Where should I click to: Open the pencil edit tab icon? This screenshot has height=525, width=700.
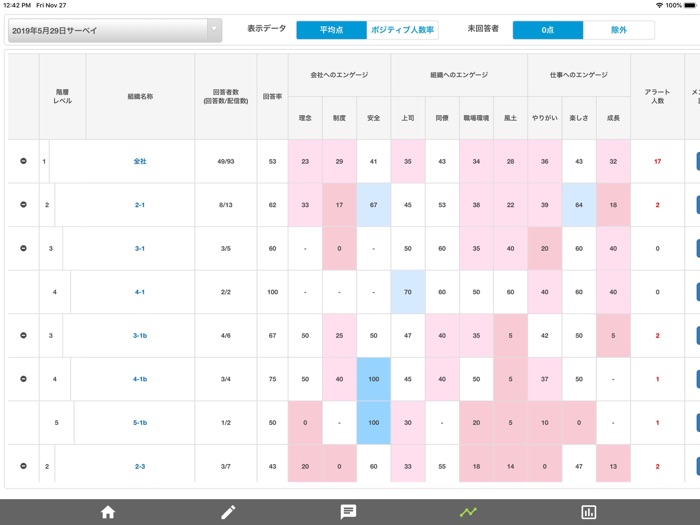(x=228, y=512)
